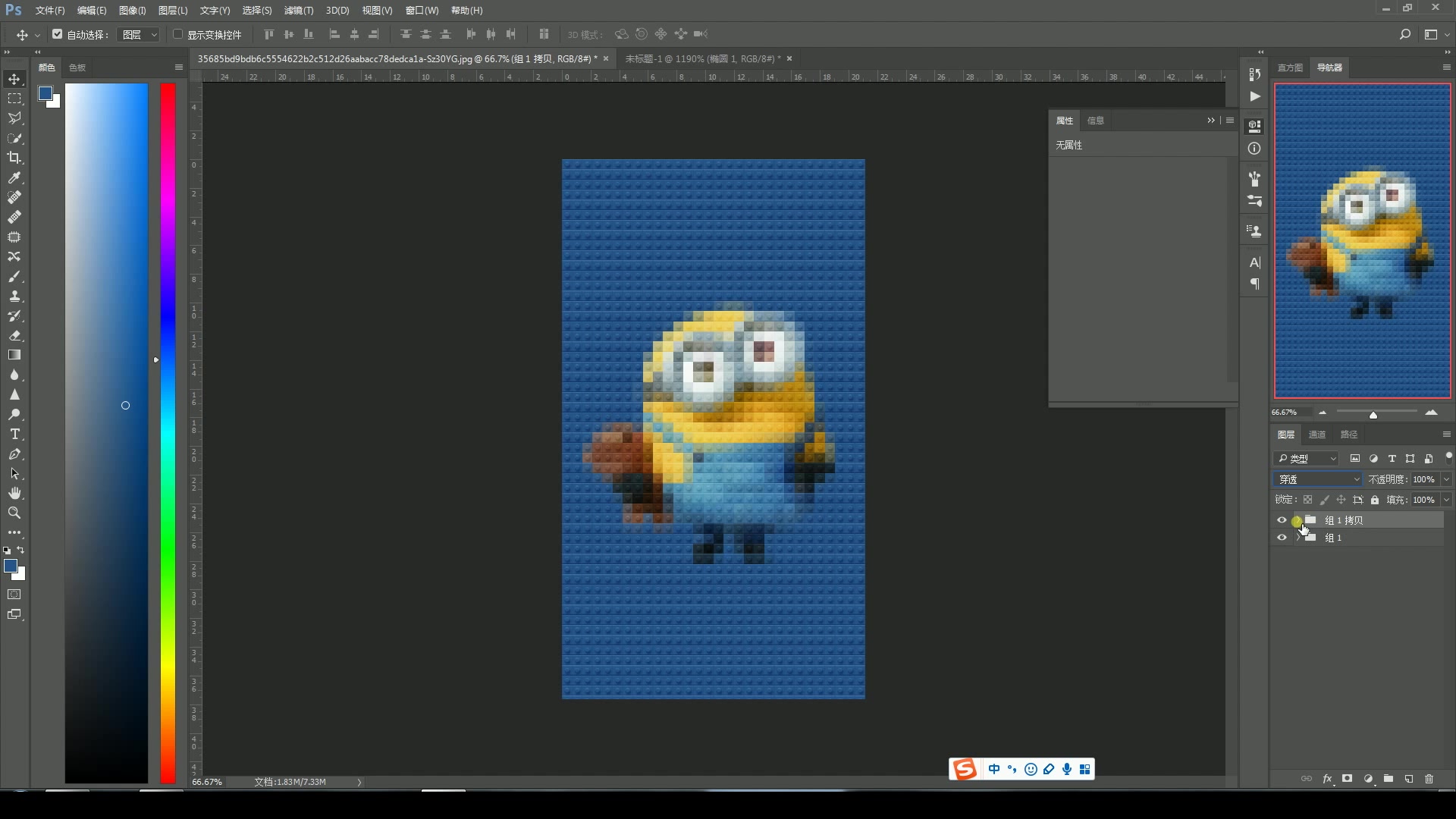Image resolution: width=1456 pixels, height=819 pixels.
Task: Select the Horizontal Type tool
Action: point(14,434)
